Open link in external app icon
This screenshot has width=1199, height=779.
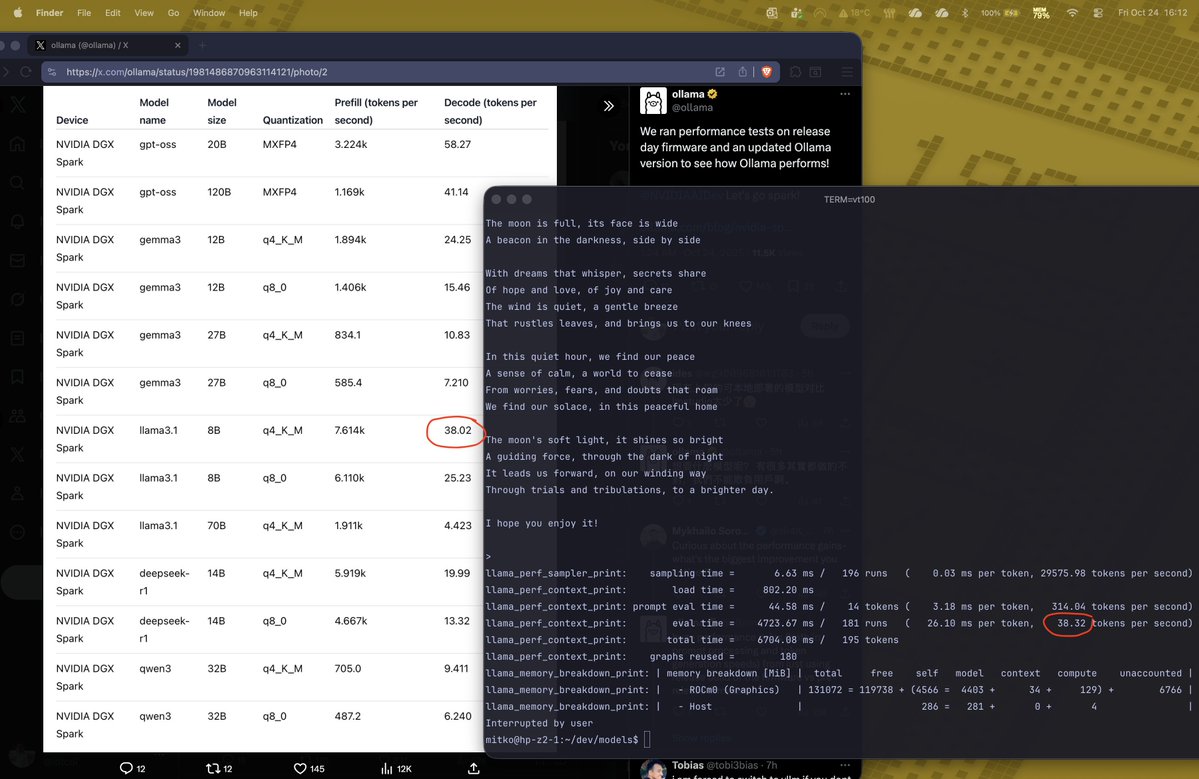coord(720,72)
